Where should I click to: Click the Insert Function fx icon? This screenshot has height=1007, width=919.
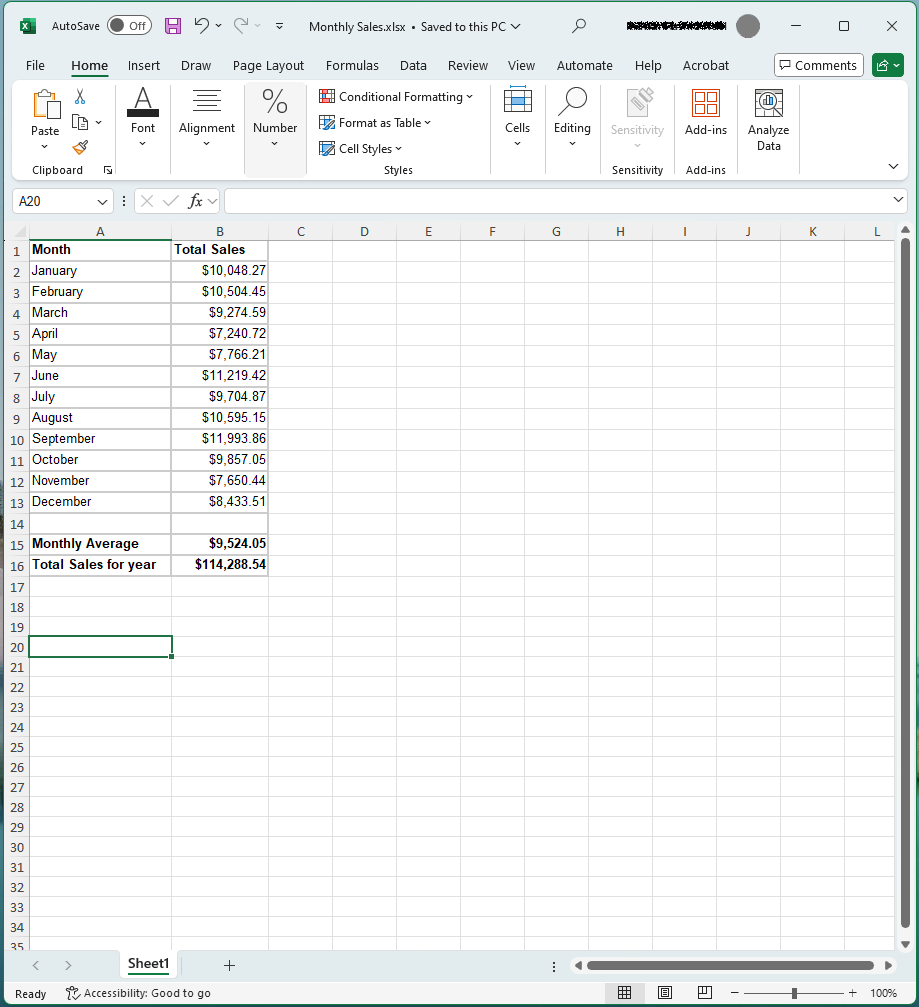tap(196, 201)
